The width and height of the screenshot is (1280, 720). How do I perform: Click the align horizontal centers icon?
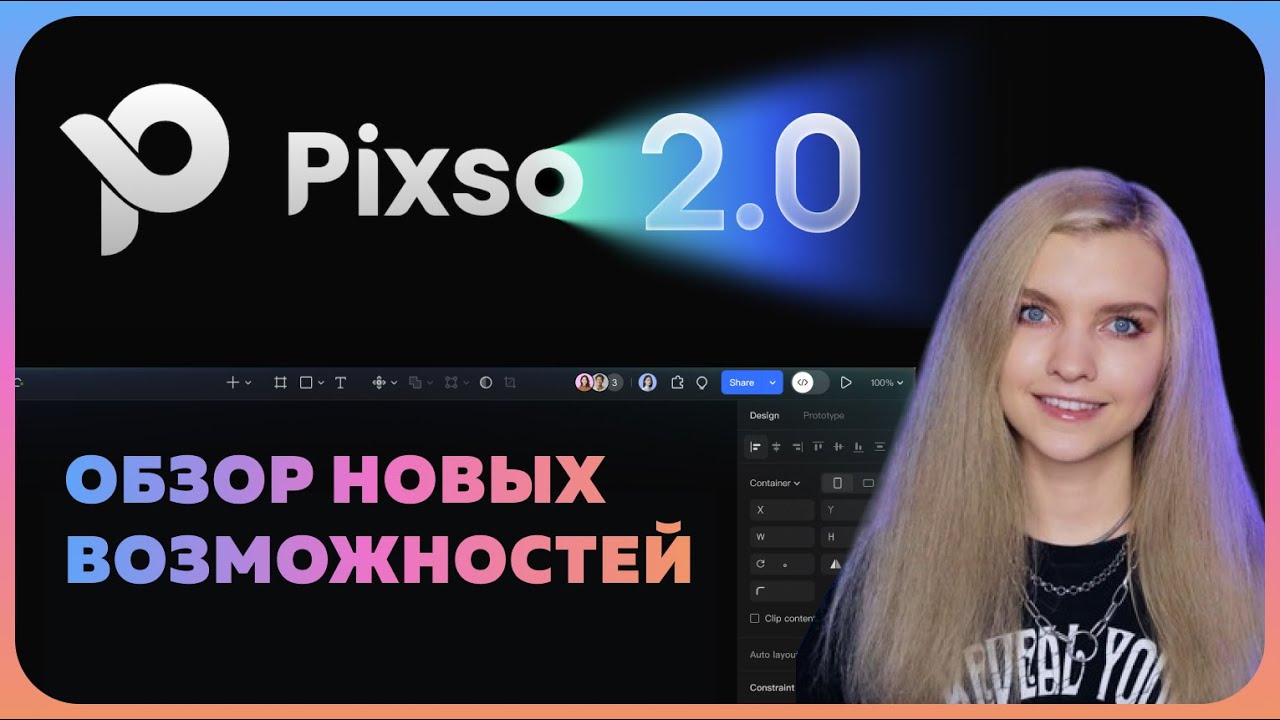(776, 447)
